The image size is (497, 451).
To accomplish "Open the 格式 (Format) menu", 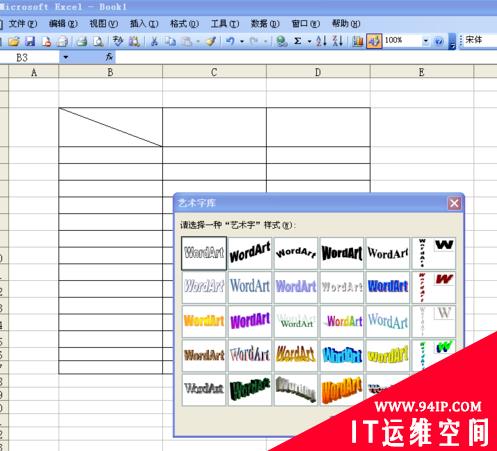I will pyautogui.click(x=184, y=24).
